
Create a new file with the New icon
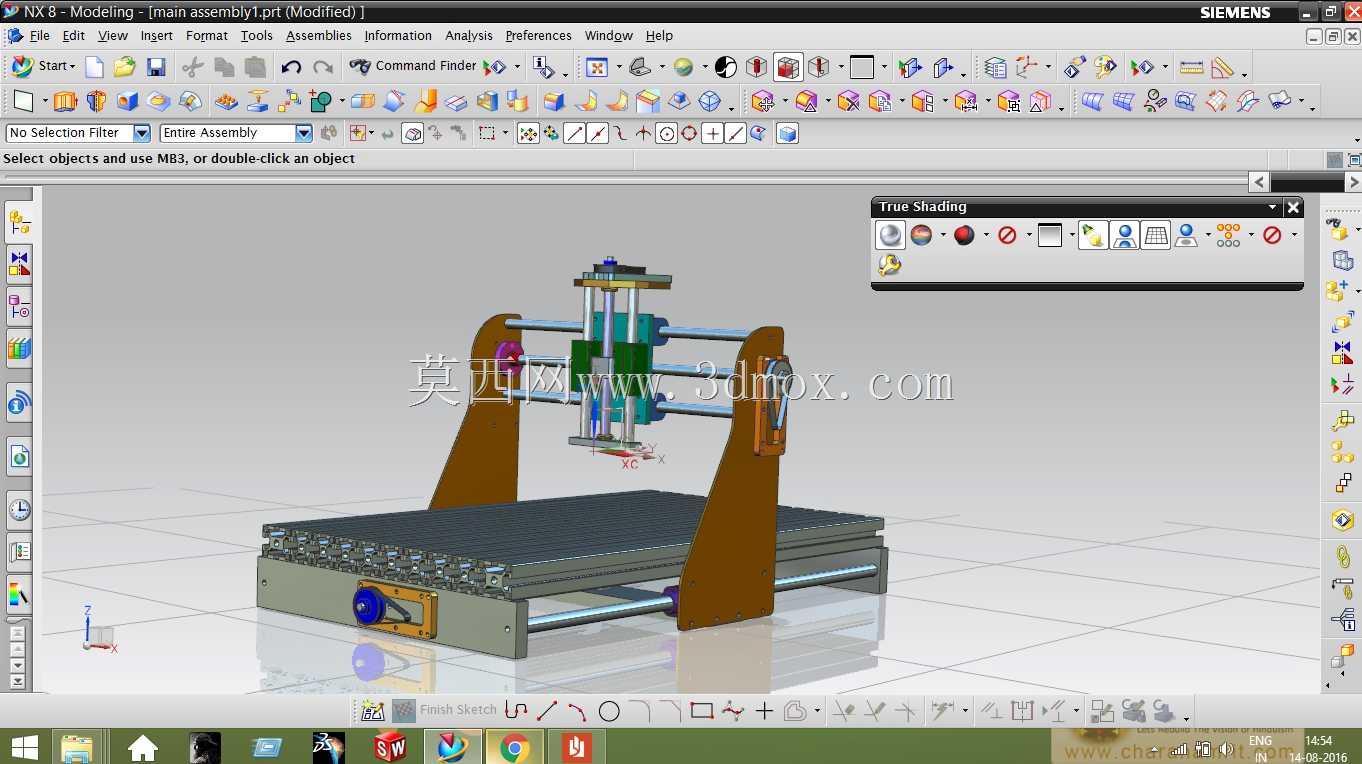pos(94,67)
